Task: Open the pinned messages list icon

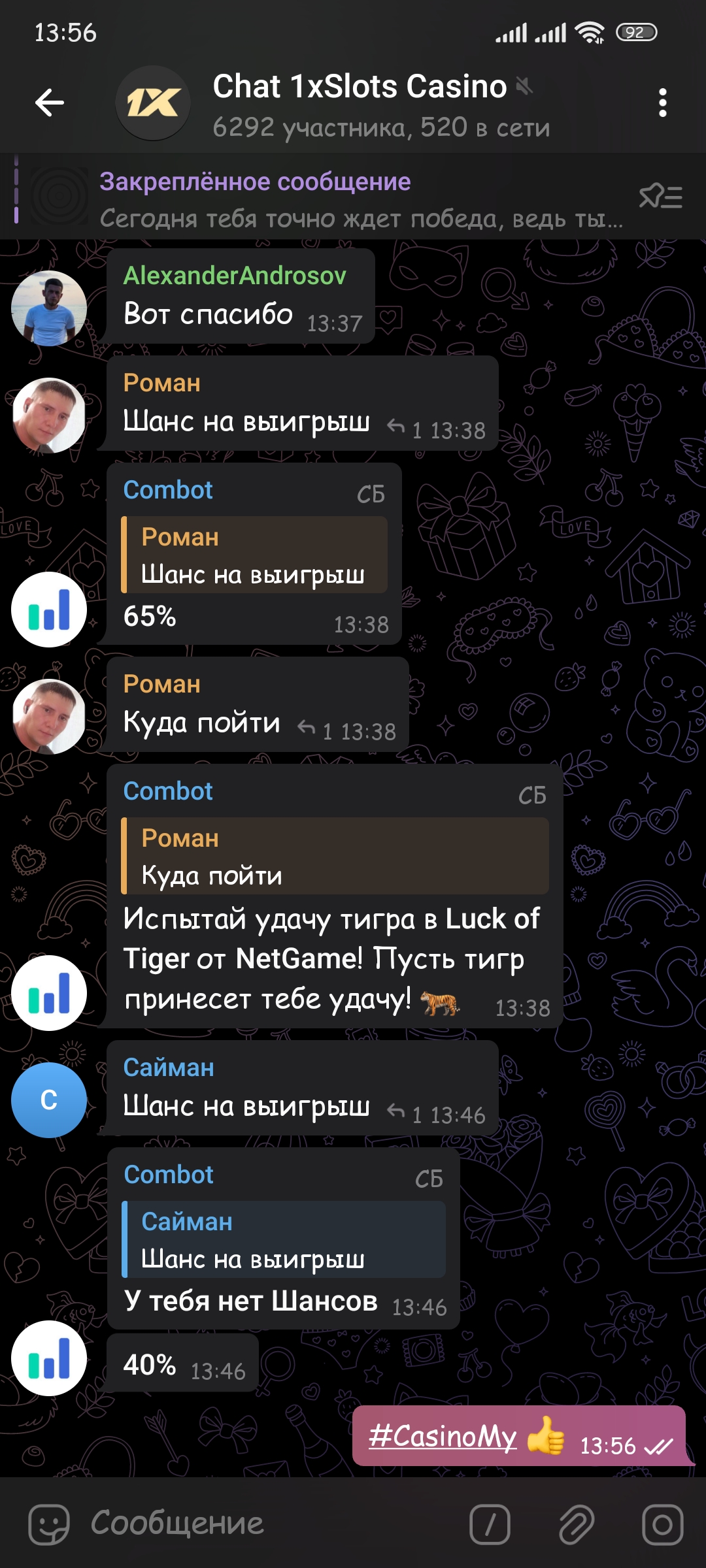Action: pos(661,195)
